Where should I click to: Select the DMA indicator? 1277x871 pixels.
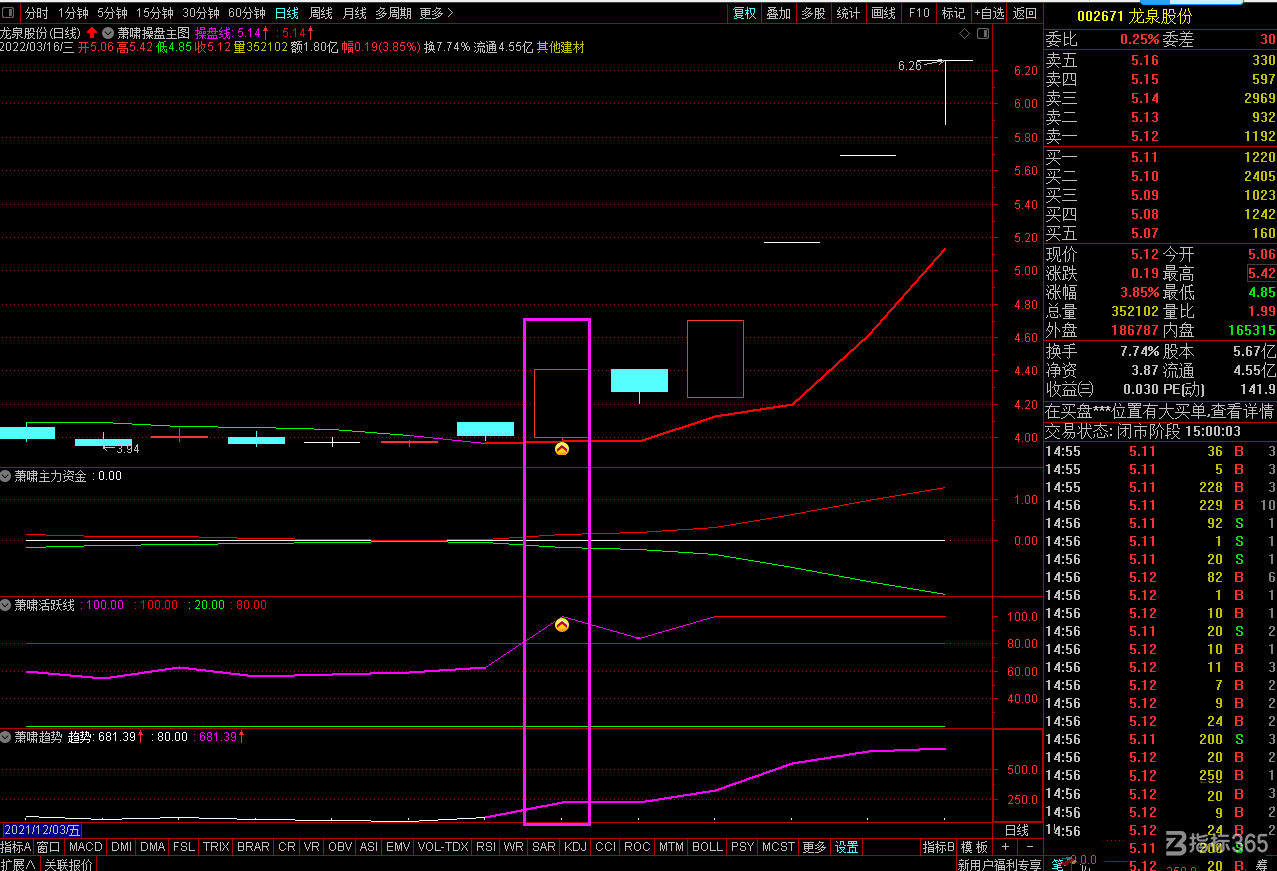(x=153, y=847)
